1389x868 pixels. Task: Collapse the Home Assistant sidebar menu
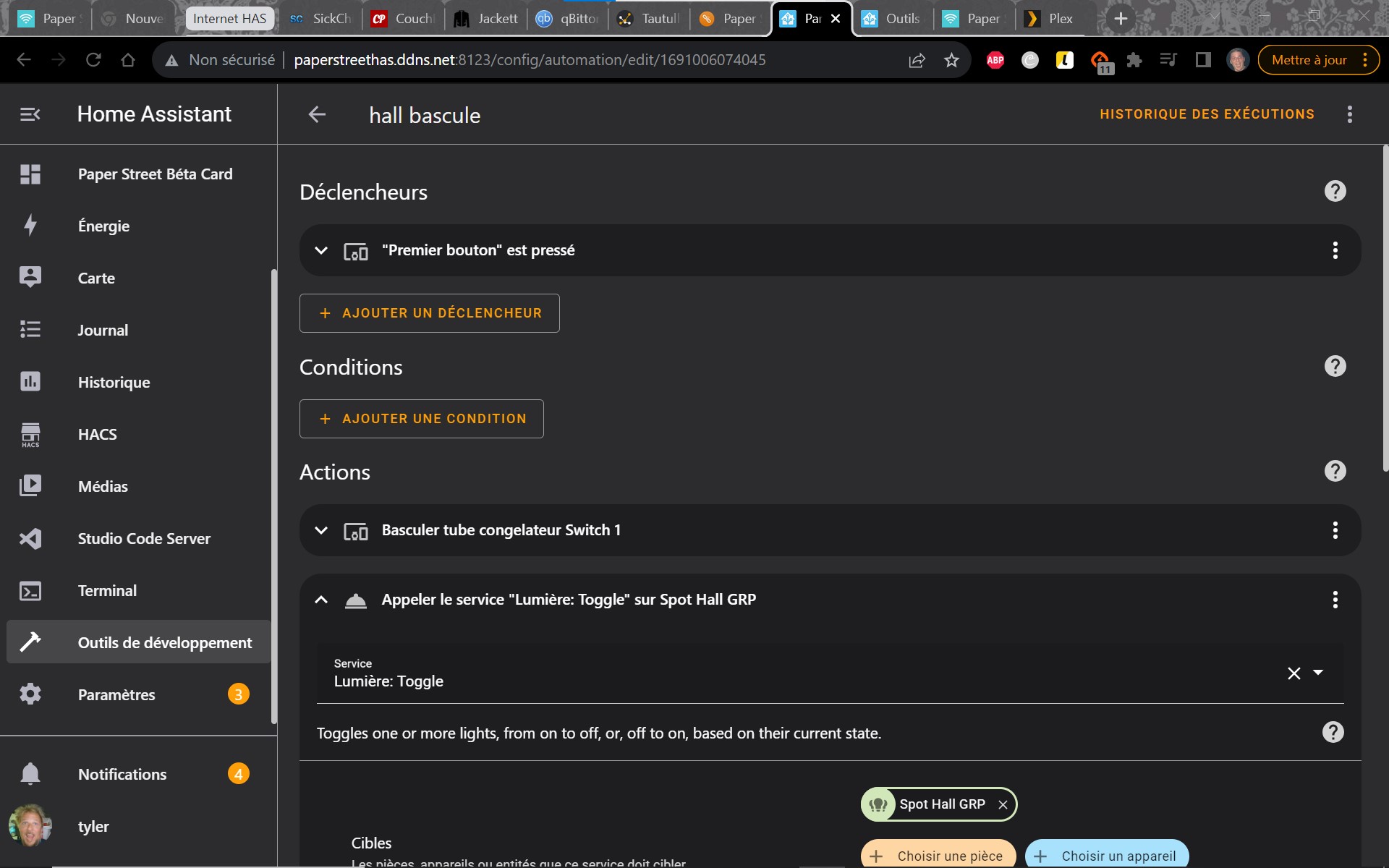30,114
